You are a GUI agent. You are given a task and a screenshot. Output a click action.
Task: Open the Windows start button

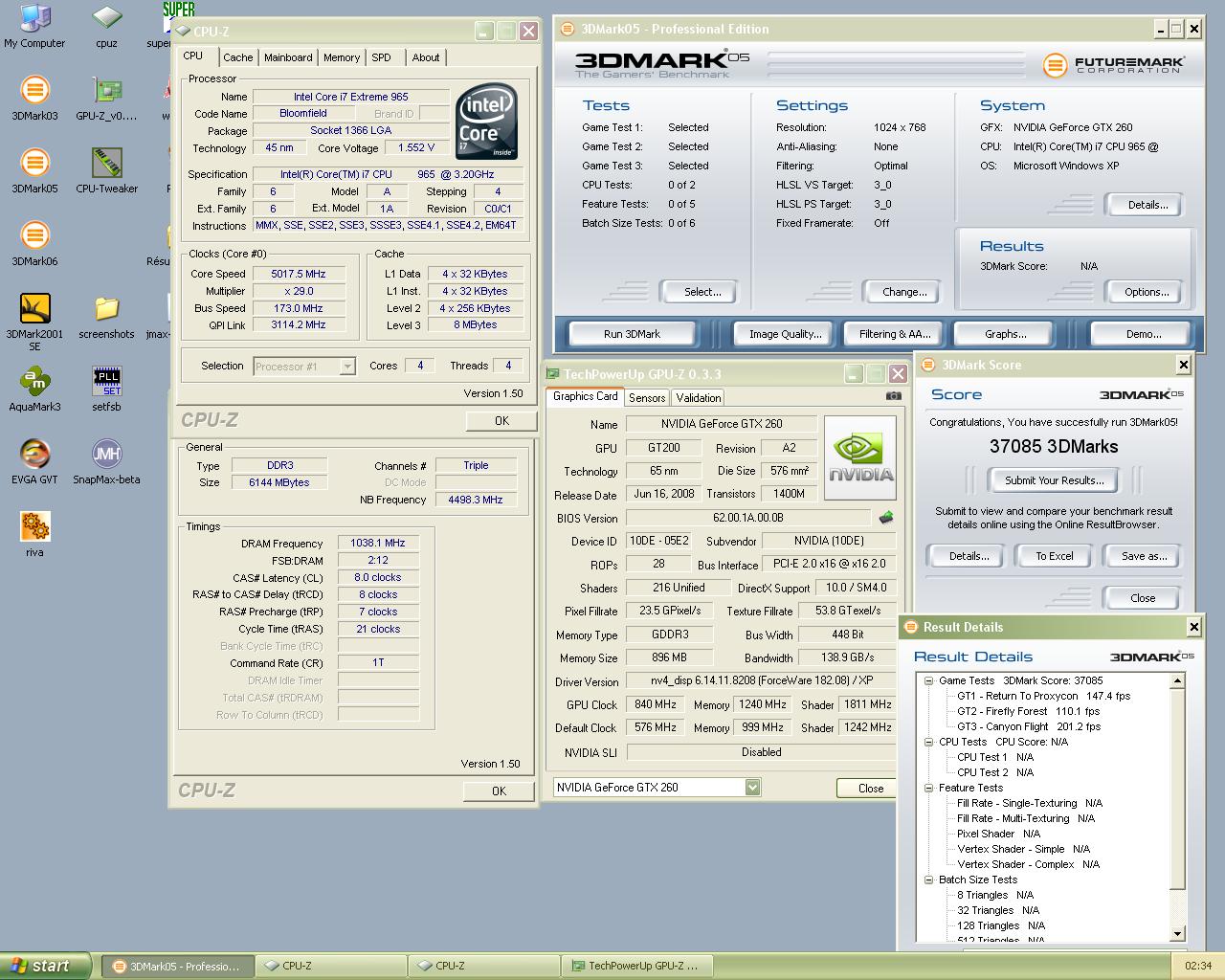(x=46, y=966)
